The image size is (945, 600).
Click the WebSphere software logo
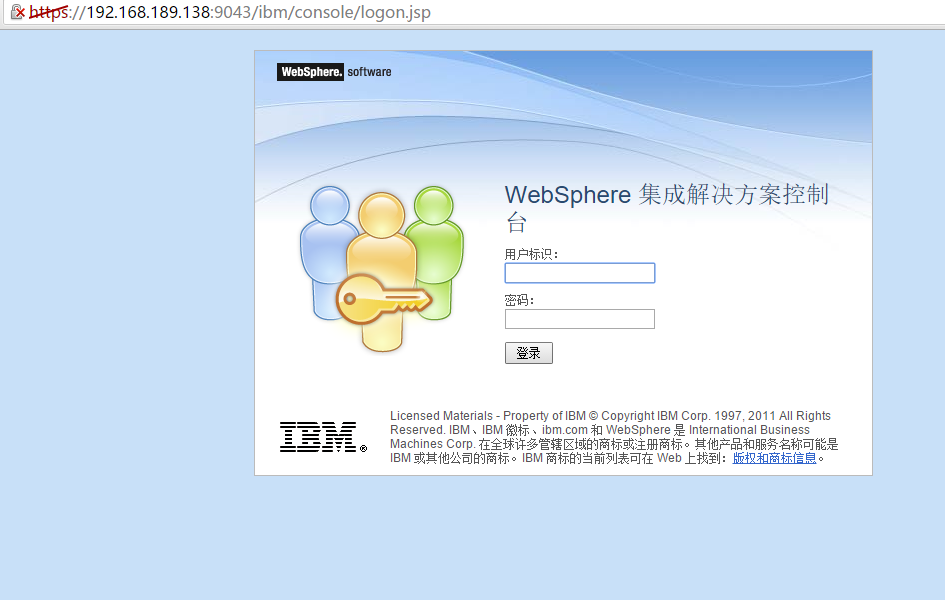point(334,72)
